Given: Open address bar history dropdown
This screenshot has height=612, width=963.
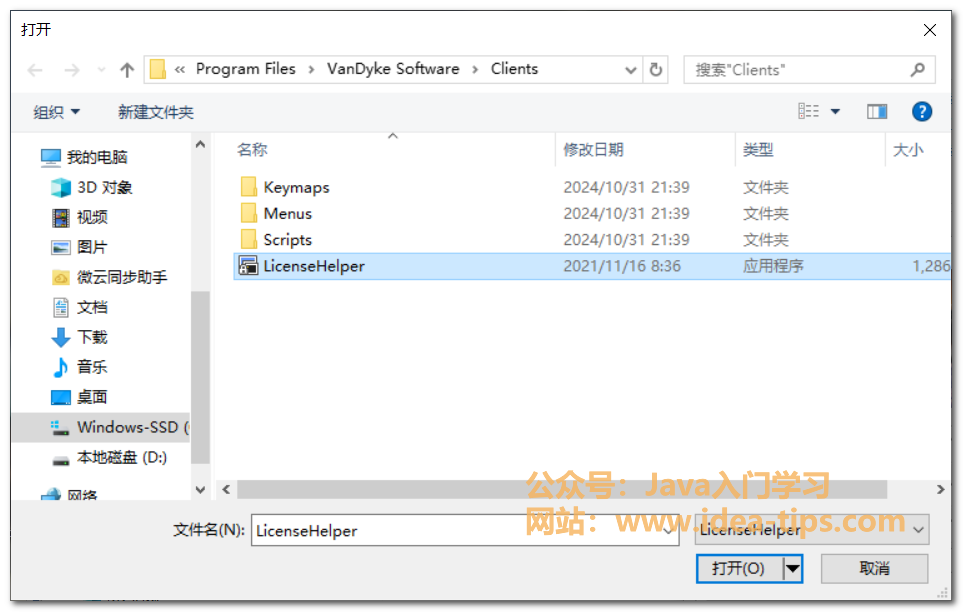Looking at the screenshot, I should (x=630, y=70).
